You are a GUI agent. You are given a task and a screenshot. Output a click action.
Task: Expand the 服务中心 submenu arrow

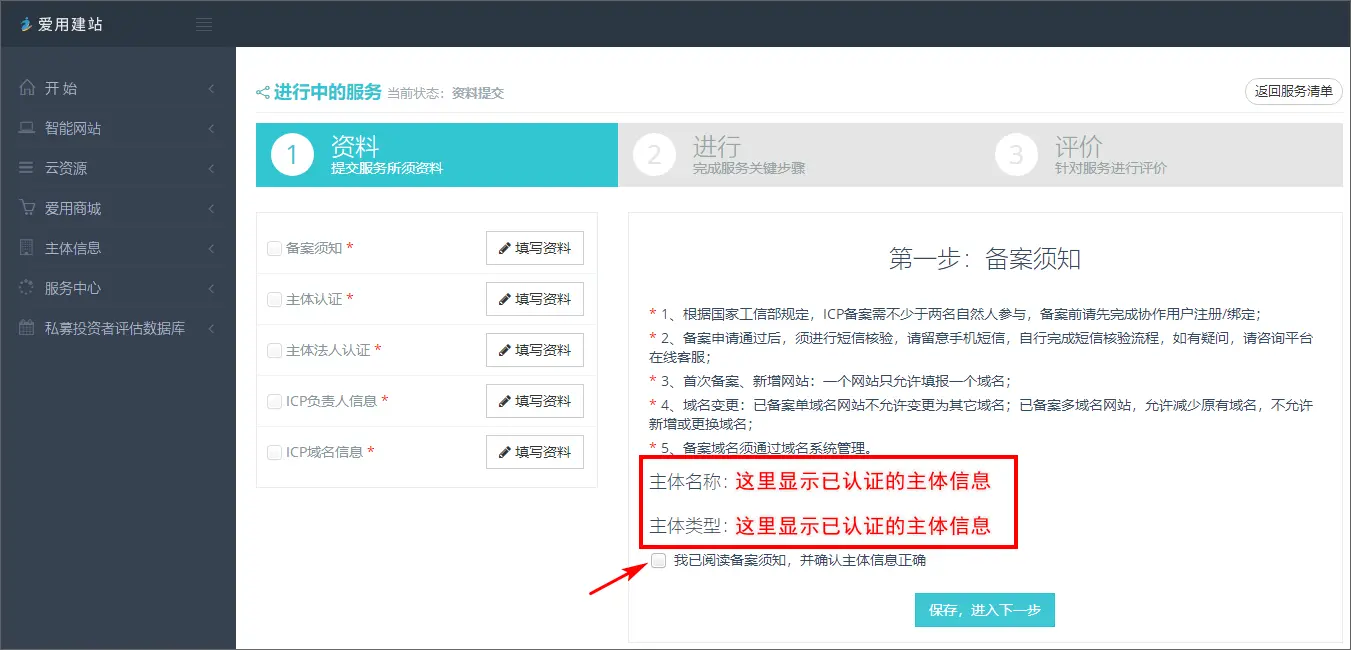[211, 289]
